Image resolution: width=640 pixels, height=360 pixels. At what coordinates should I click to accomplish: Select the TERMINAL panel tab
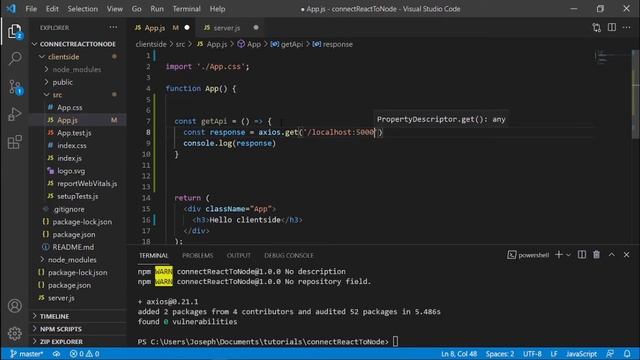[x=153, y=256]
